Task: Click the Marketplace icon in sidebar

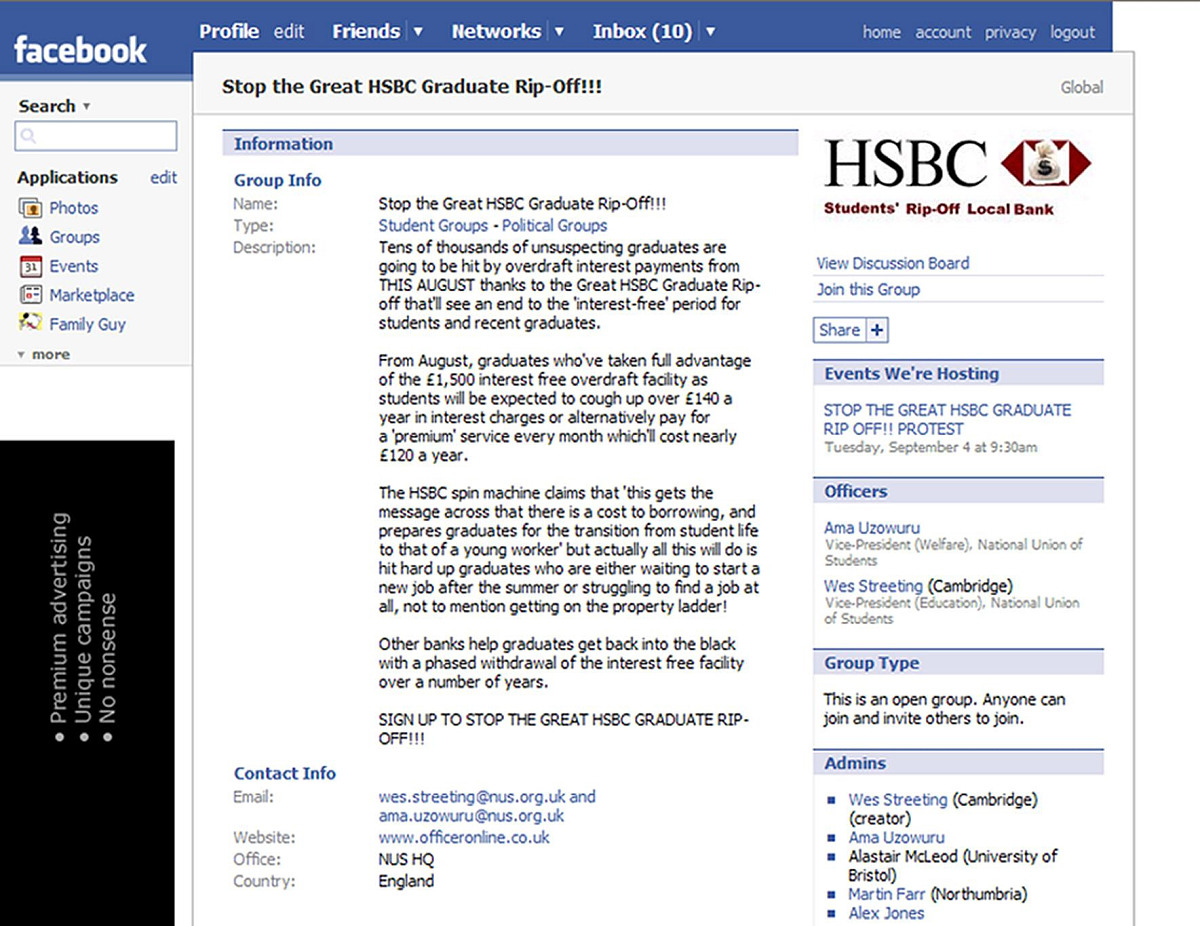Action: click(x=30, y=295)
